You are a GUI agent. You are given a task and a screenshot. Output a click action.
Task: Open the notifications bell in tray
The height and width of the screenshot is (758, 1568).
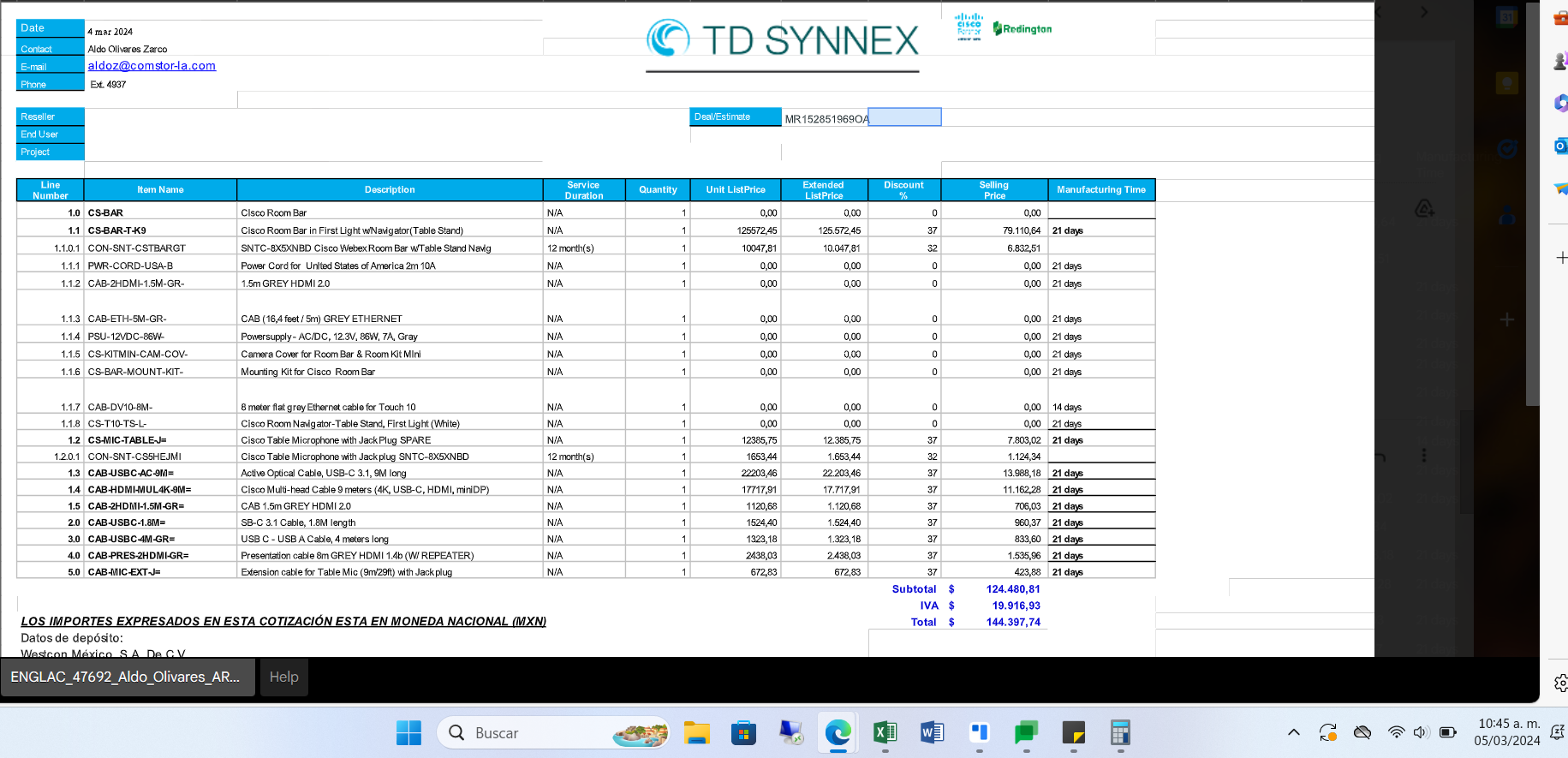1558,732
